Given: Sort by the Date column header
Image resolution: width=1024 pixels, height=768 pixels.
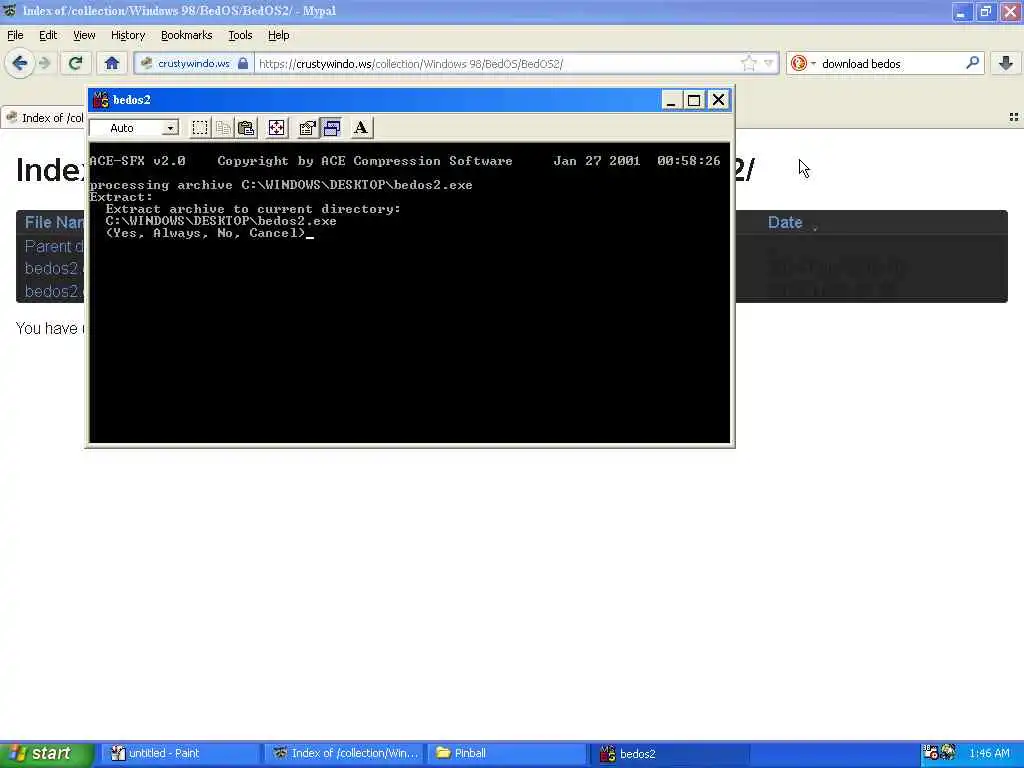Looking at the screenshot, I should coord(785,223).
